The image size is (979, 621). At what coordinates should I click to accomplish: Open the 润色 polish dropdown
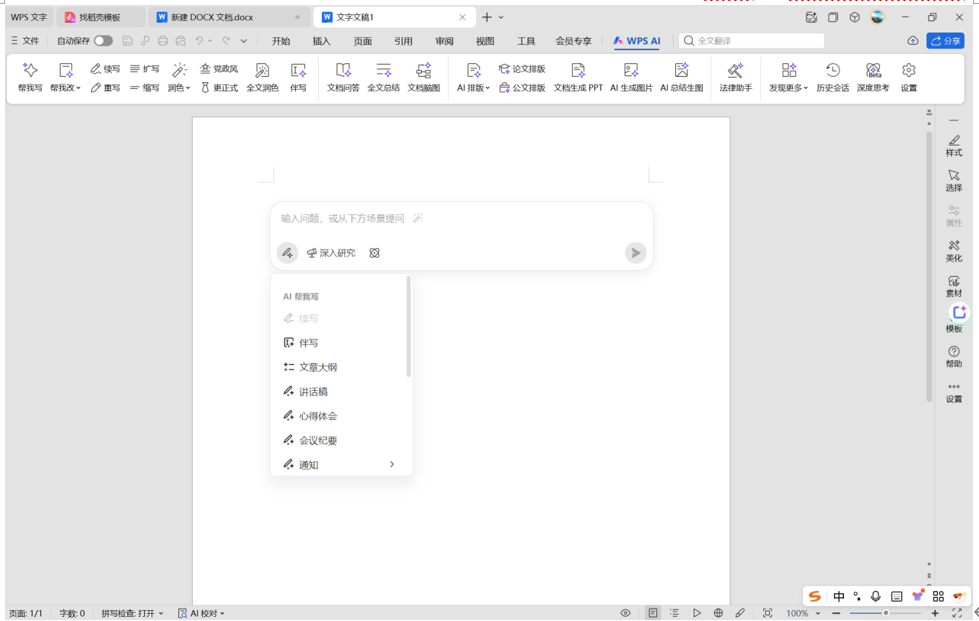coord(179,77)
